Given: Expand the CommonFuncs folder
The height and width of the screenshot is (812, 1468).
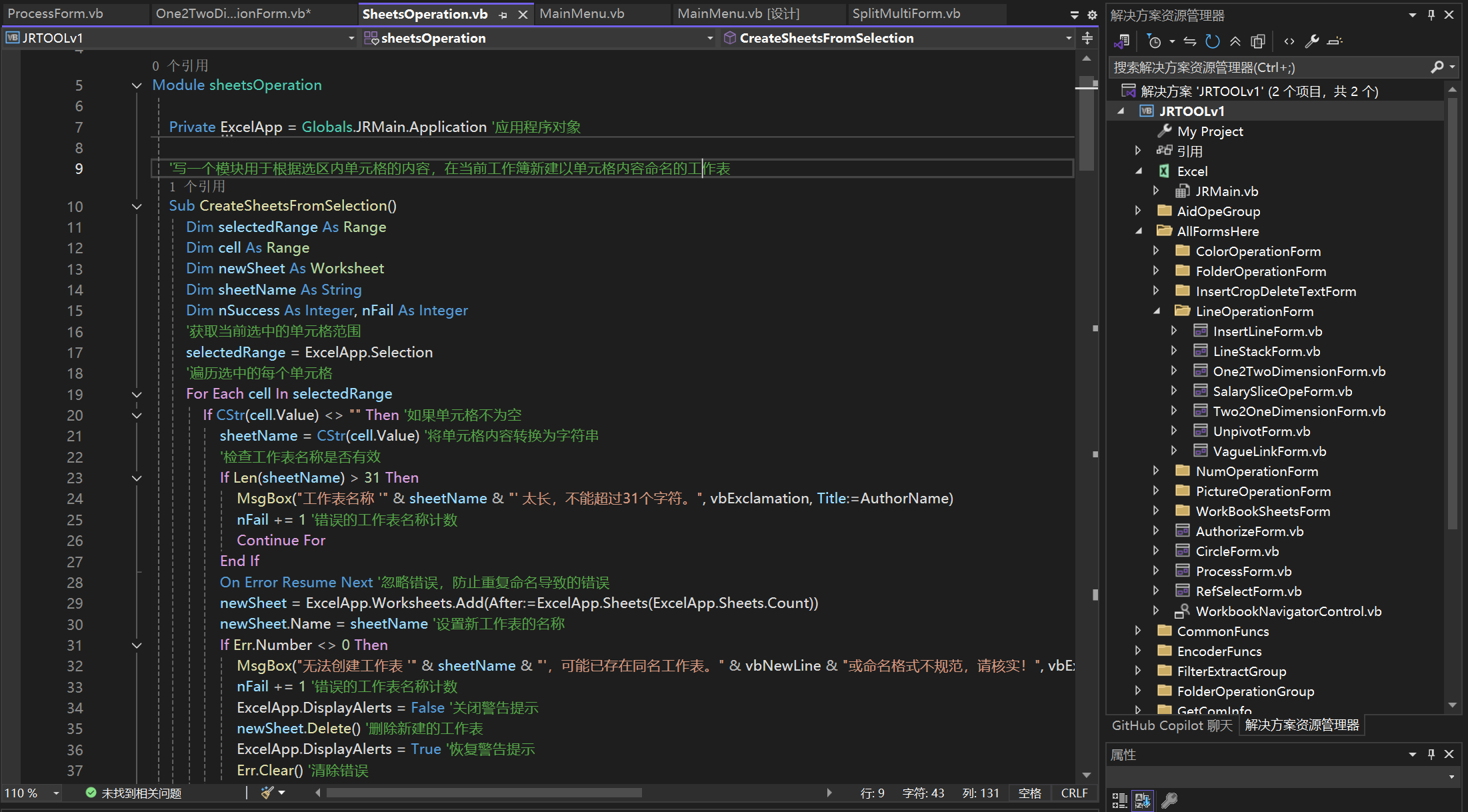Looking at the screenshot, I should (x=1138, y=631).
